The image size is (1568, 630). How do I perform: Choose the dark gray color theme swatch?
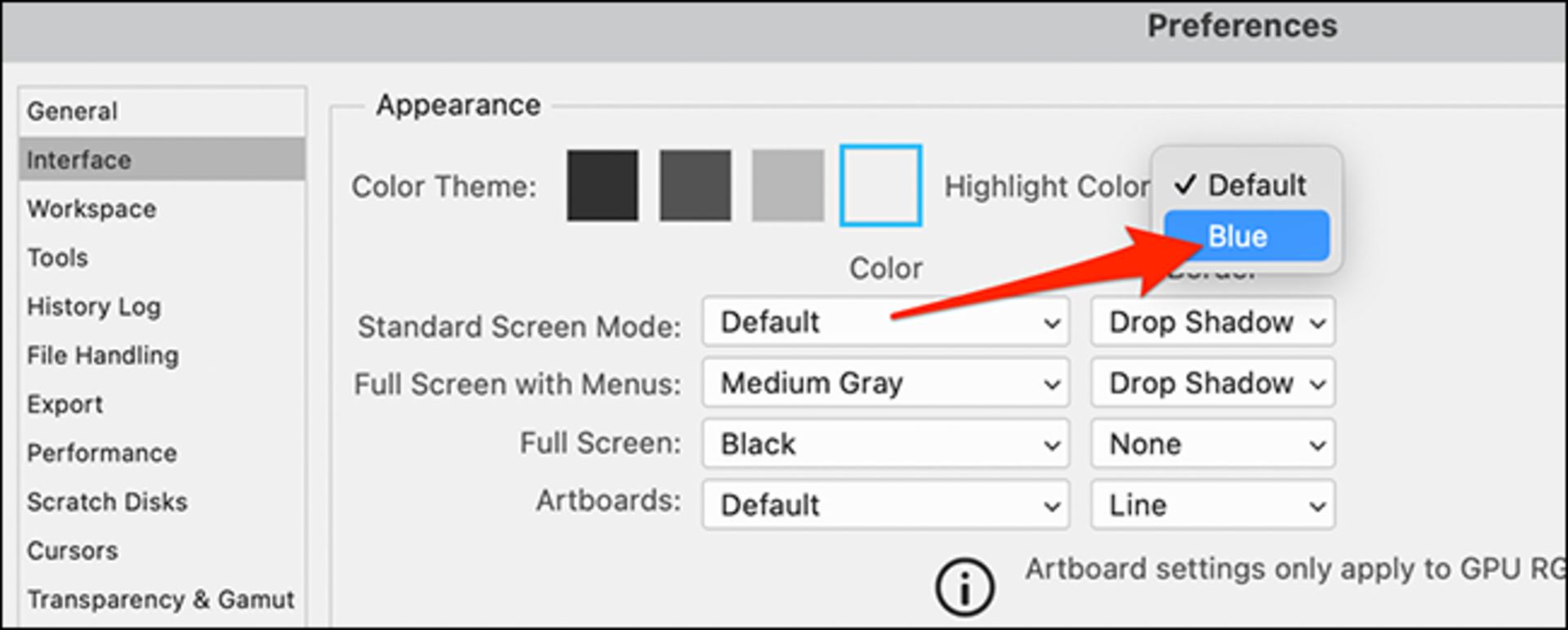click(695, 185)
